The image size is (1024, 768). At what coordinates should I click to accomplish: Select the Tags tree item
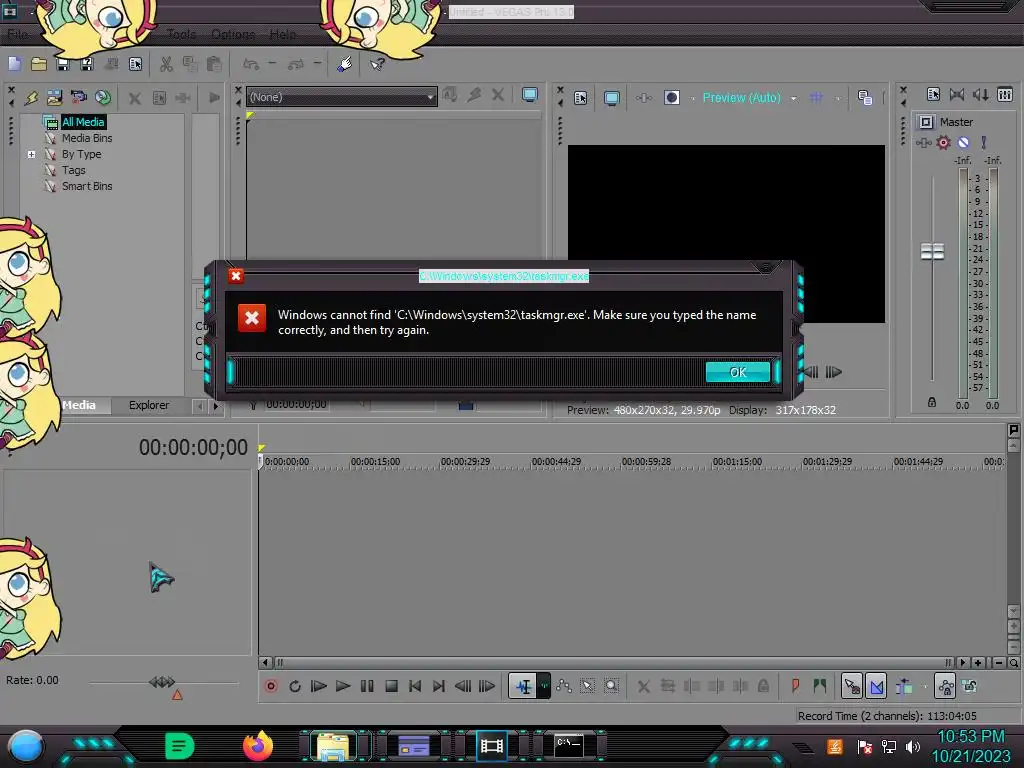point(74,170)
